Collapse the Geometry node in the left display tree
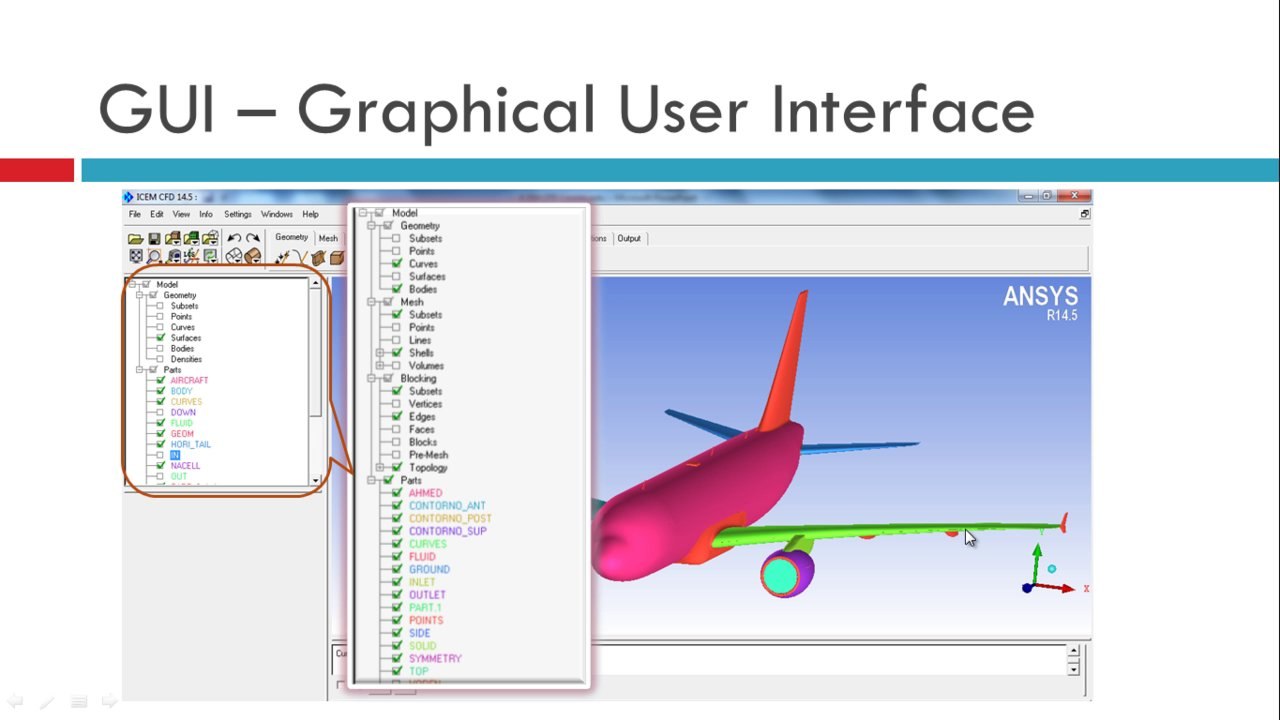The image size is (1280, 720). (141, 295)
